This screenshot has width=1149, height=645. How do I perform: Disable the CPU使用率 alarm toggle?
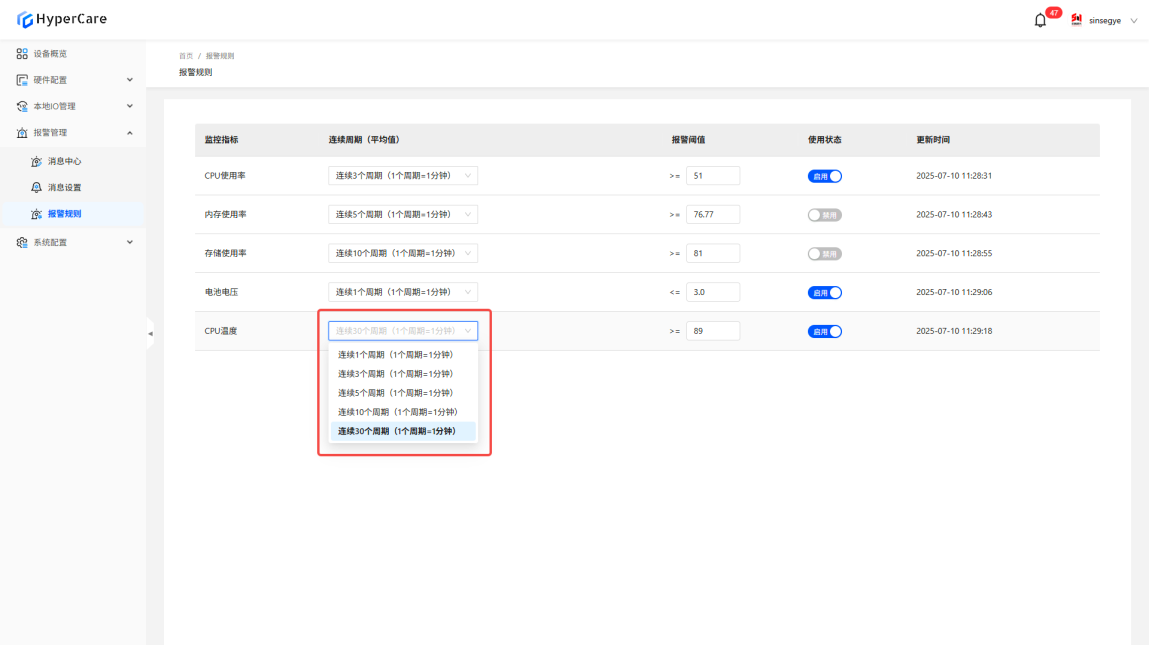[x=824, y=176]
